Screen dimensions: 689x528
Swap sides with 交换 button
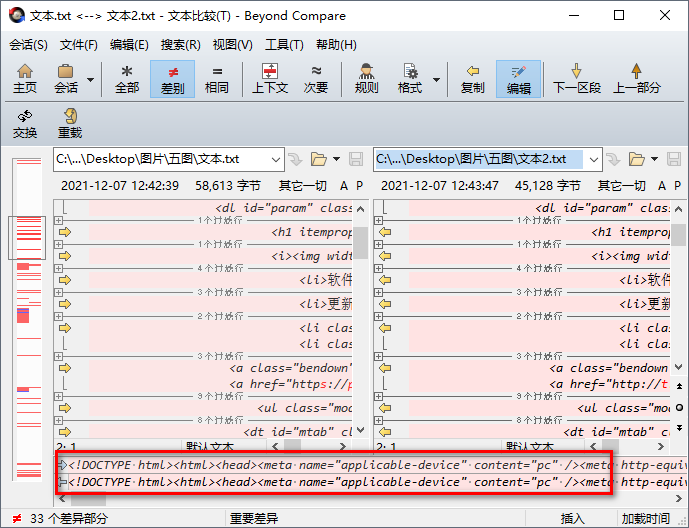click(x=25, y=124)
